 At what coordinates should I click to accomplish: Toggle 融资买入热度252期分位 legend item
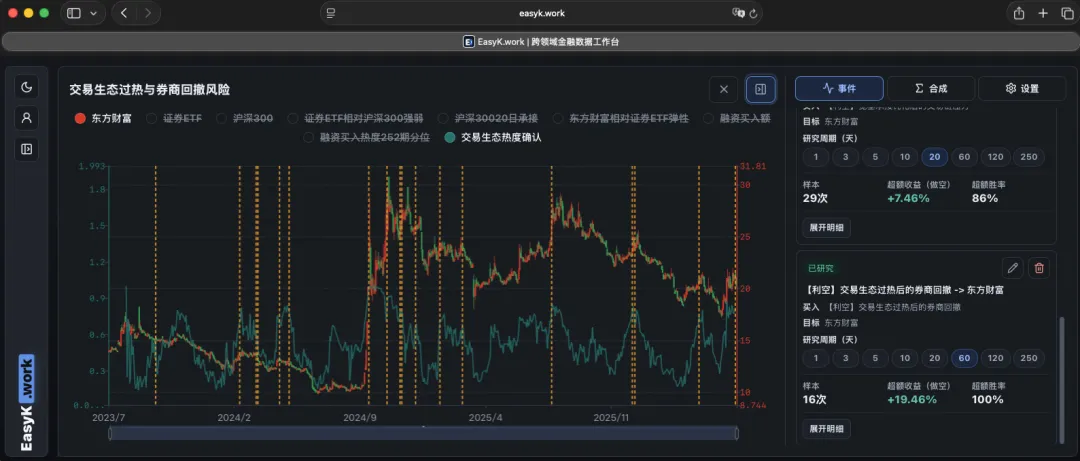point(367,137)
